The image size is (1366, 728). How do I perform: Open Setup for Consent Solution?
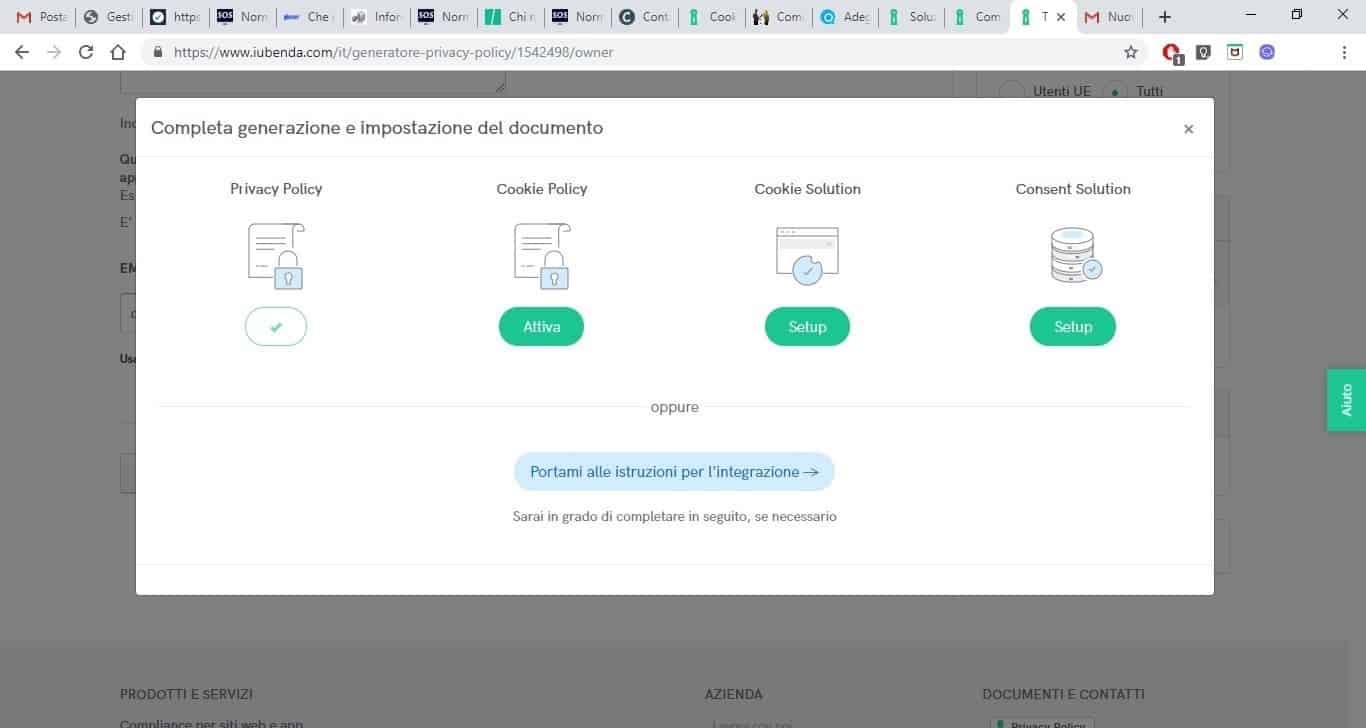[1073, 326]
